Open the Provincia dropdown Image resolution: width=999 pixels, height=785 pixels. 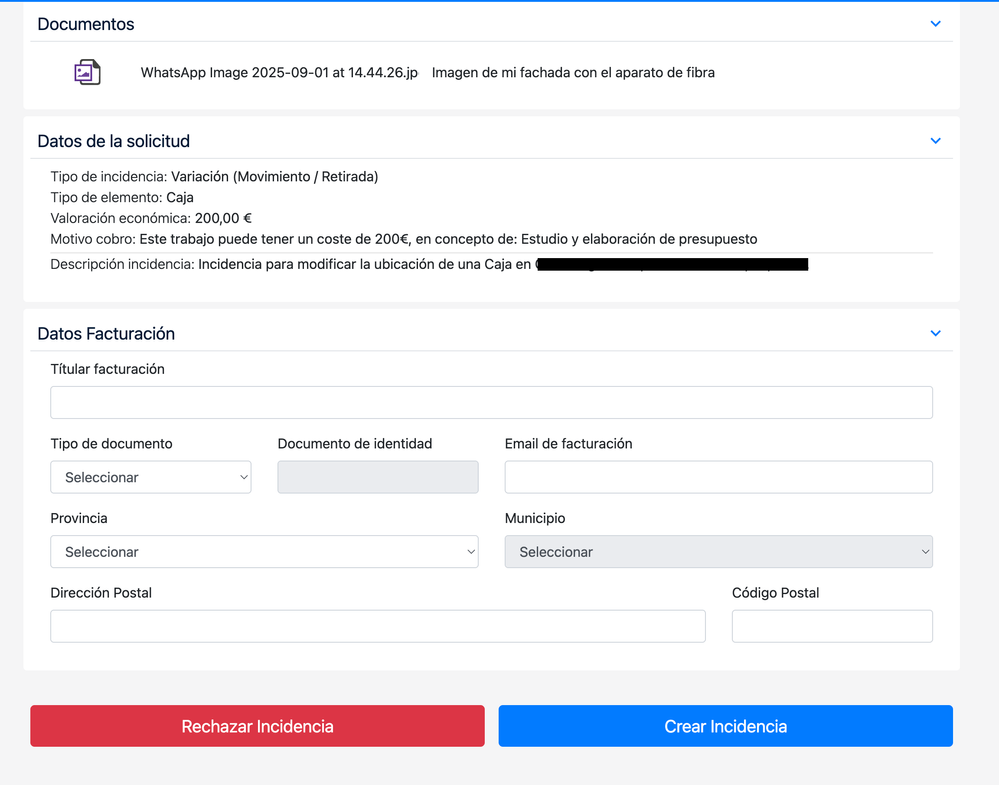point(264,552)
